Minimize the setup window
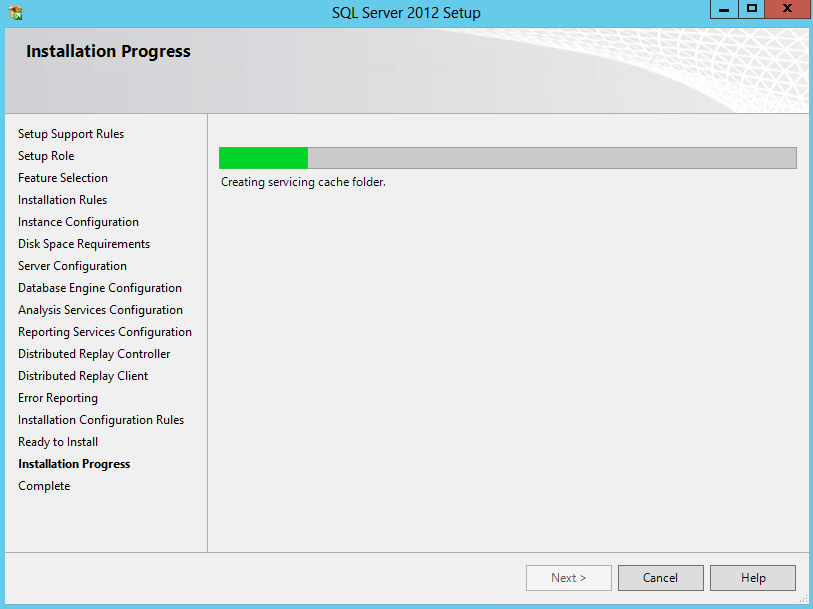This screenshot has height=609, width=813. [724, 9]
